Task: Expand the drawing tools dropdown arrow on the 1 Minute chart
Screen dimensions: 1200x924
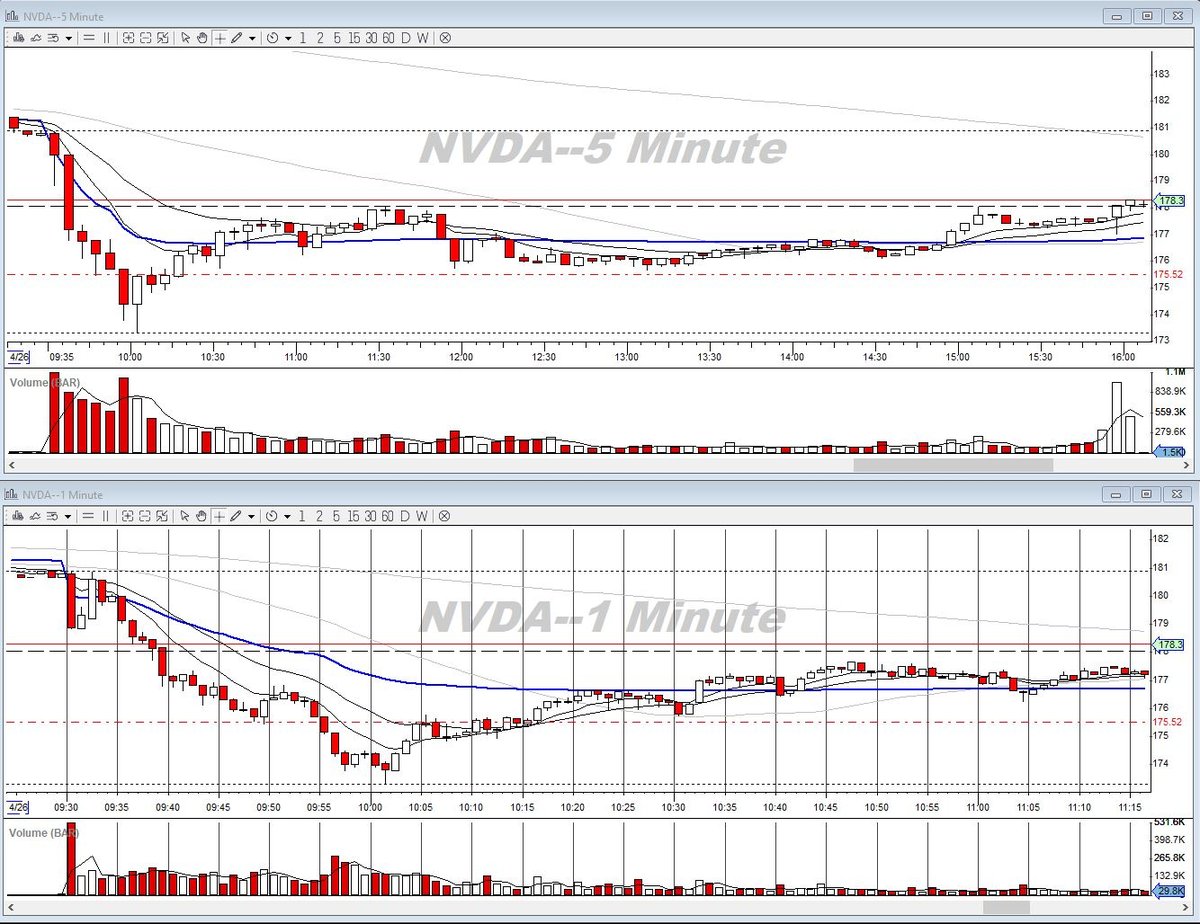Action: 252,515
